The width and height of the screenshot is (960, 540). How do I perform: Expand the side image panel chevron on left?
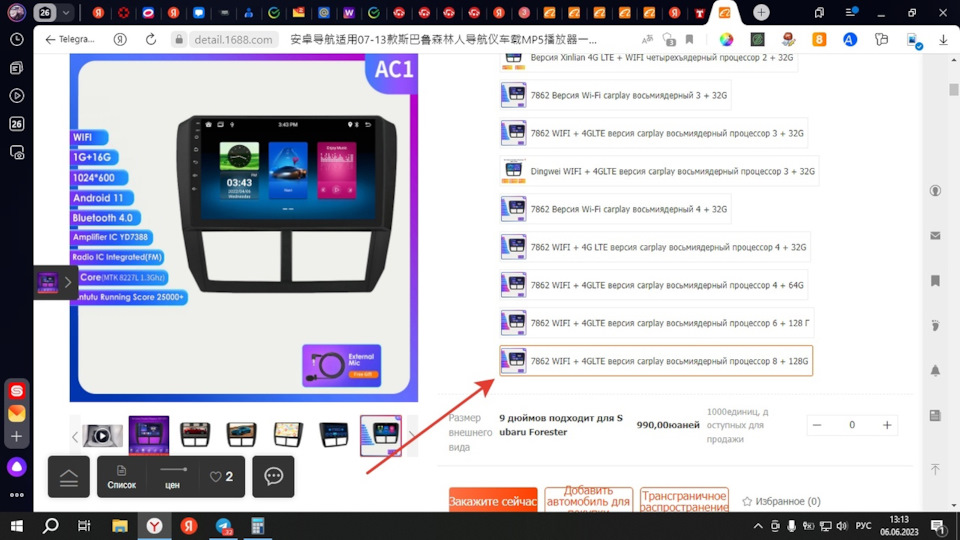[68, 283]
